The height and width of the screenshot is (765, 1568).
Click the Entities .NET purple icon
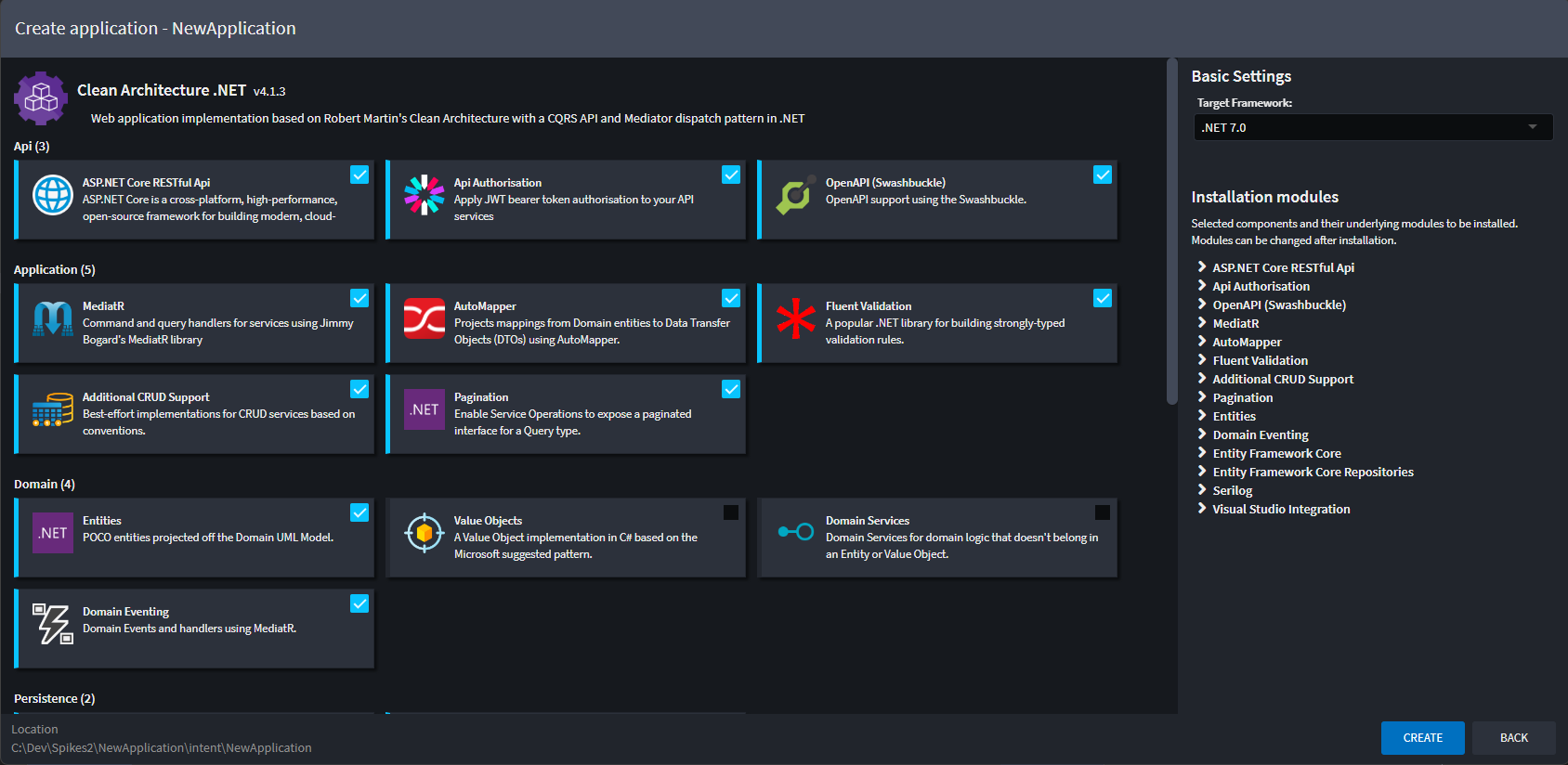[53, 533]
